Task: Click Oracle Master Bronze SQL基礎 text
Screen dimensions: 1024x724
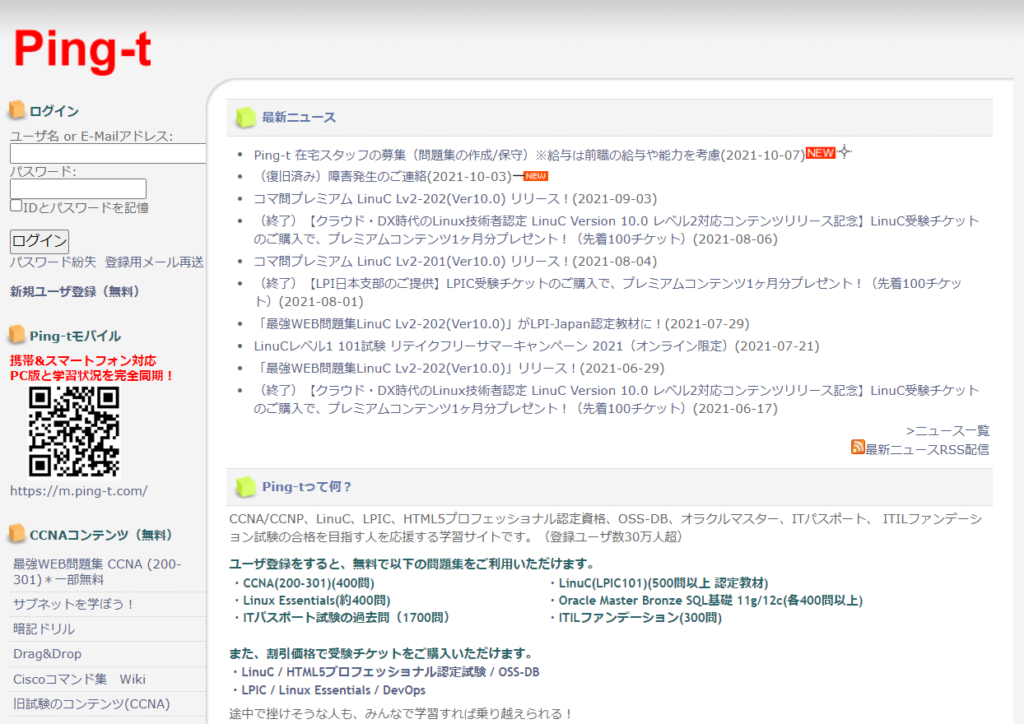Action: tap(710, 601)
